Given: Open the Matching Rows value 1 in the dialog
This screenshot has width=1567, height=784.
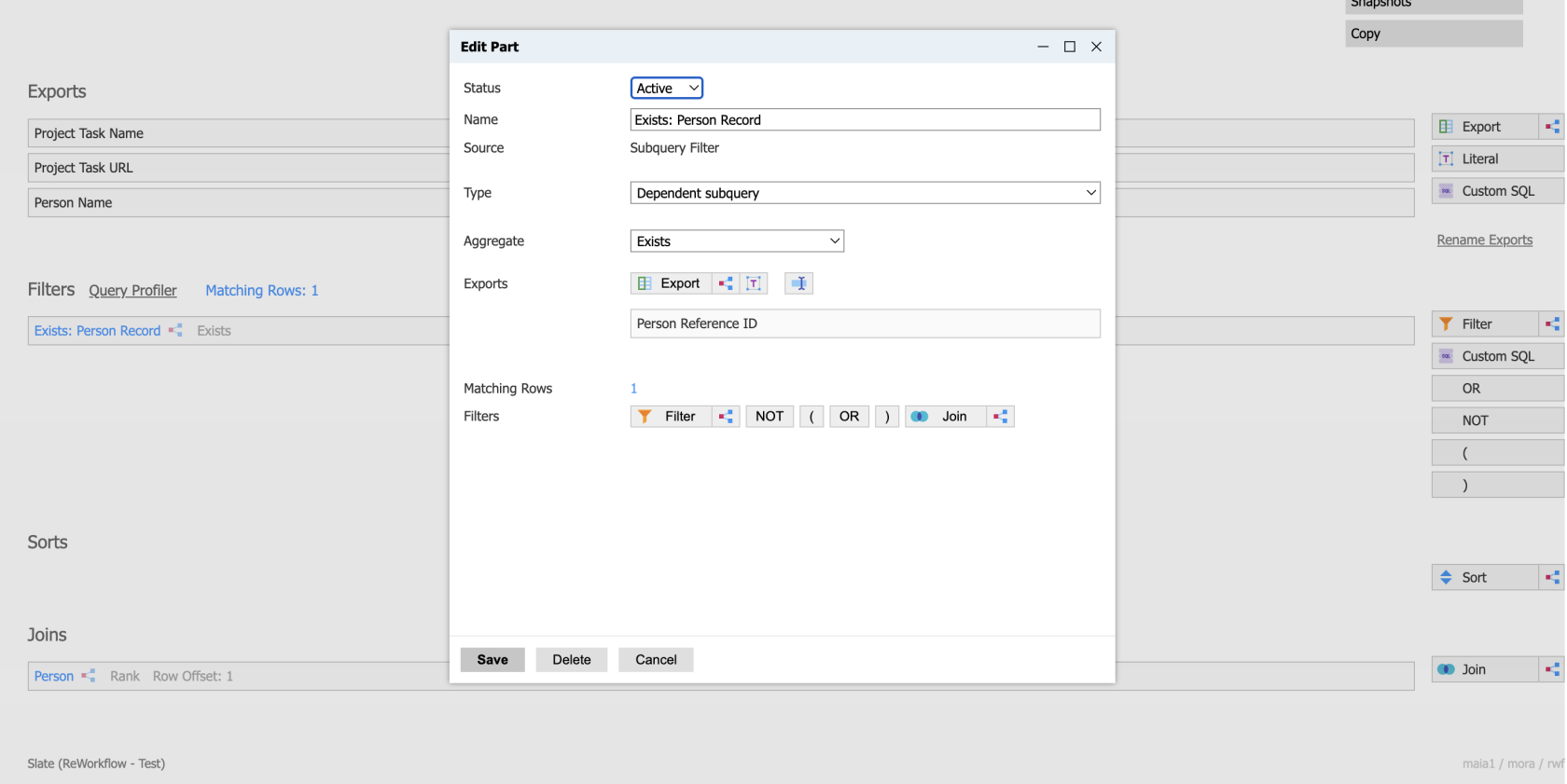Looking at the screenshot, I should pos(633,389).
